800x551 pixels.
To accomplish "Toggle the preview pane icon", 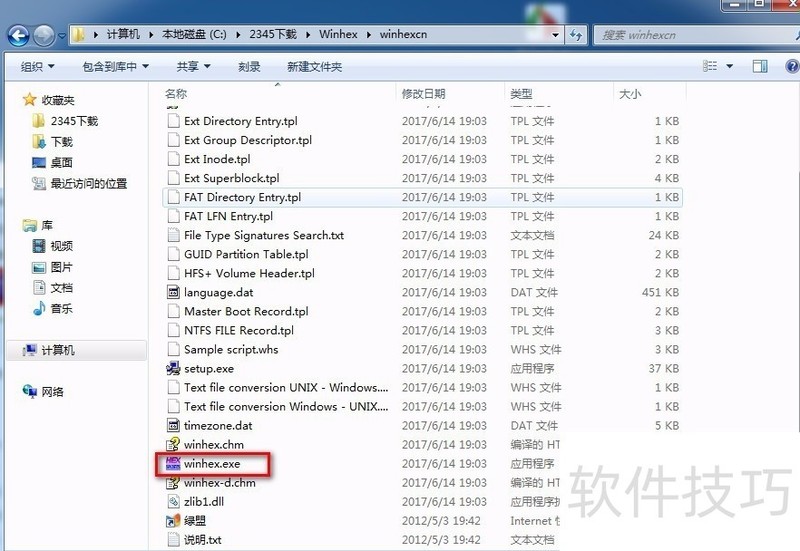I will [x=760, y=66].
